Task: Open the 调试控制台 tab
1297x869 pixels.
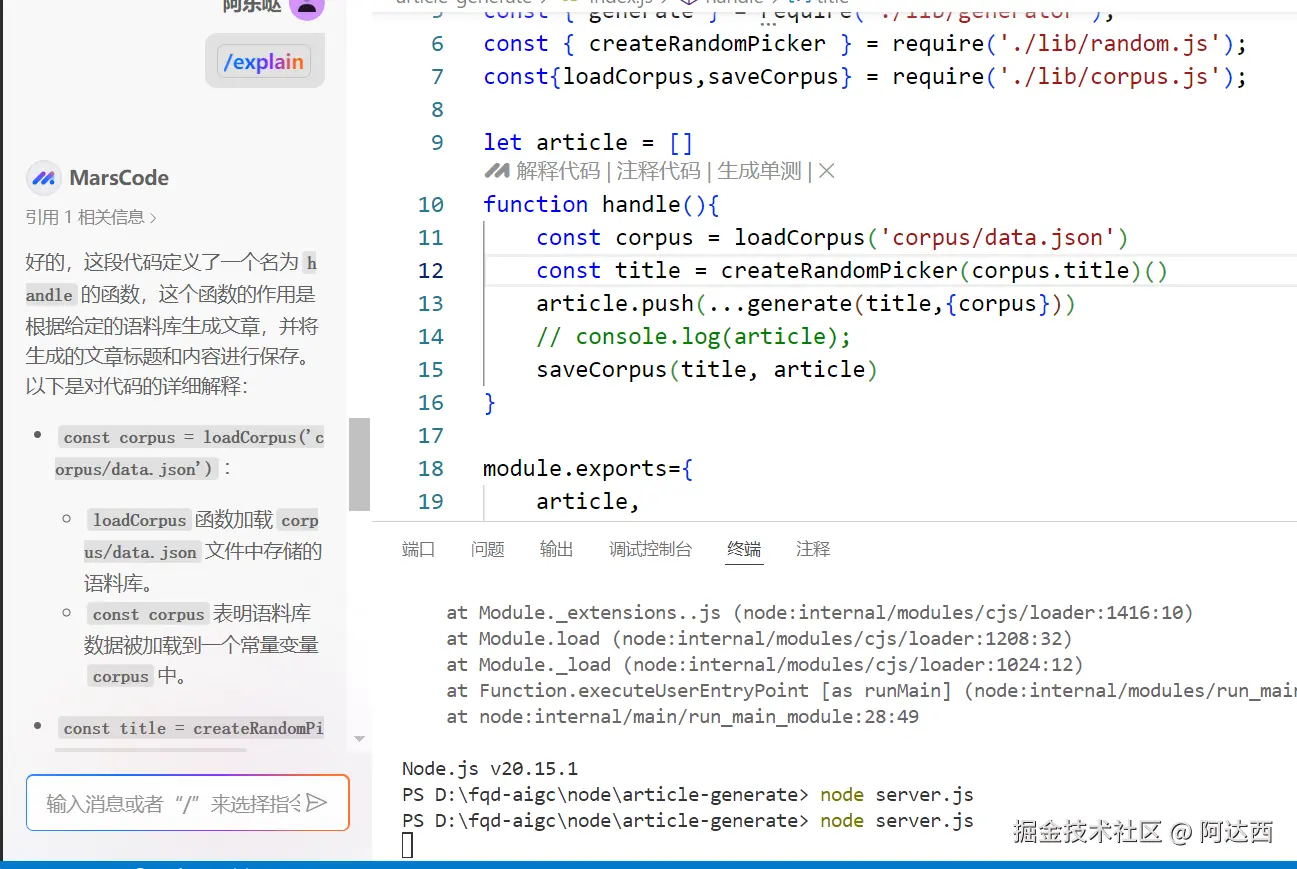Action: (651, 549)
